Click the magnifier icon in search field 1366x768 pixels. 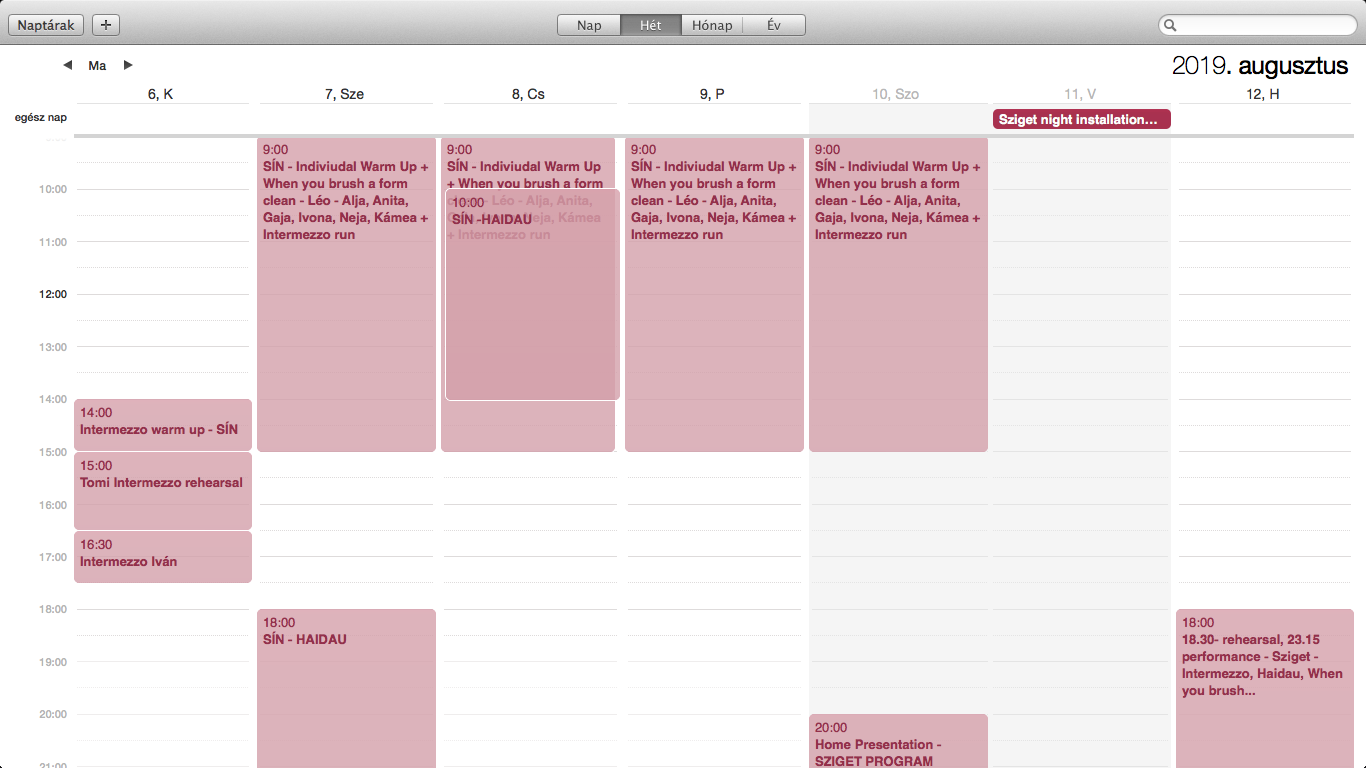1171,26
